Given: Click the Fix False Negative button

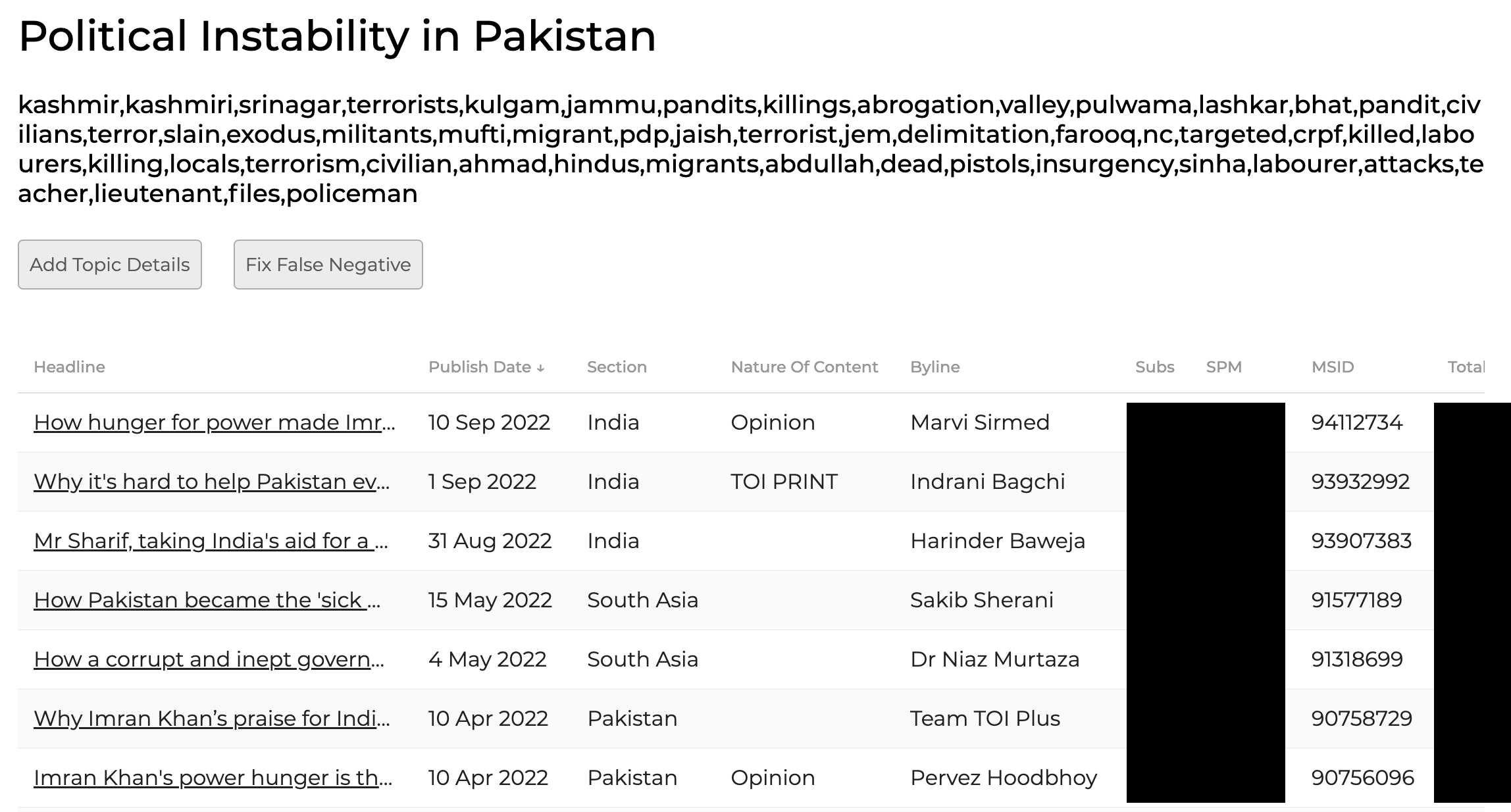Looking at the screenshot, I should pos(328,265).
